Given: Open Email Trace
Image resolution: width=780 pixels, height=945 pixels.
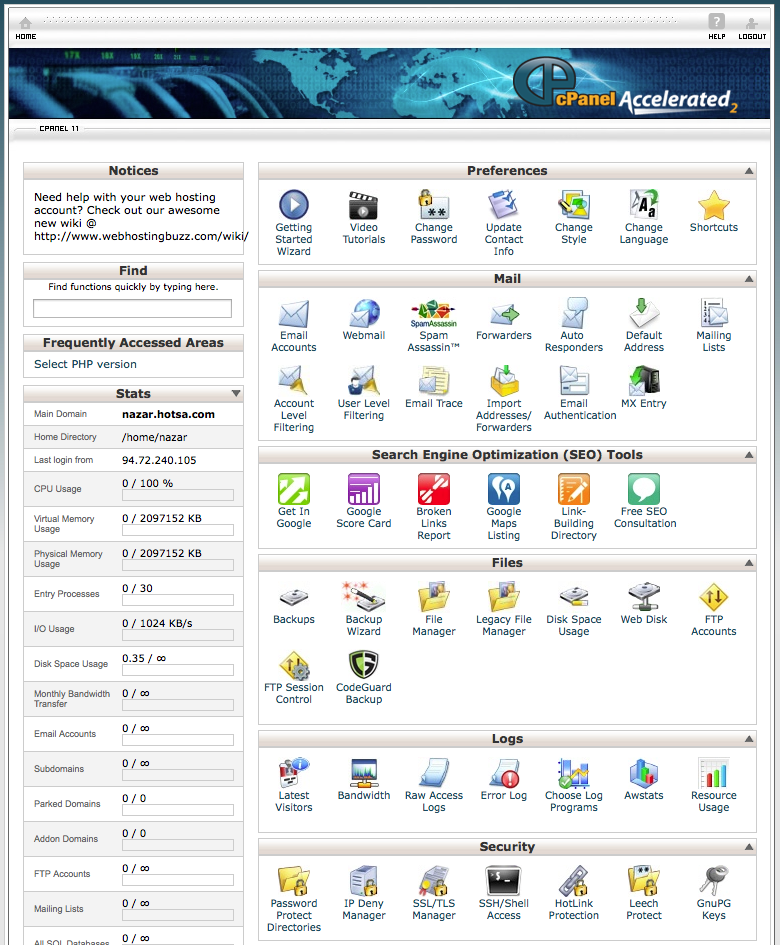Looking at the screenshot, I should [433, 381].
